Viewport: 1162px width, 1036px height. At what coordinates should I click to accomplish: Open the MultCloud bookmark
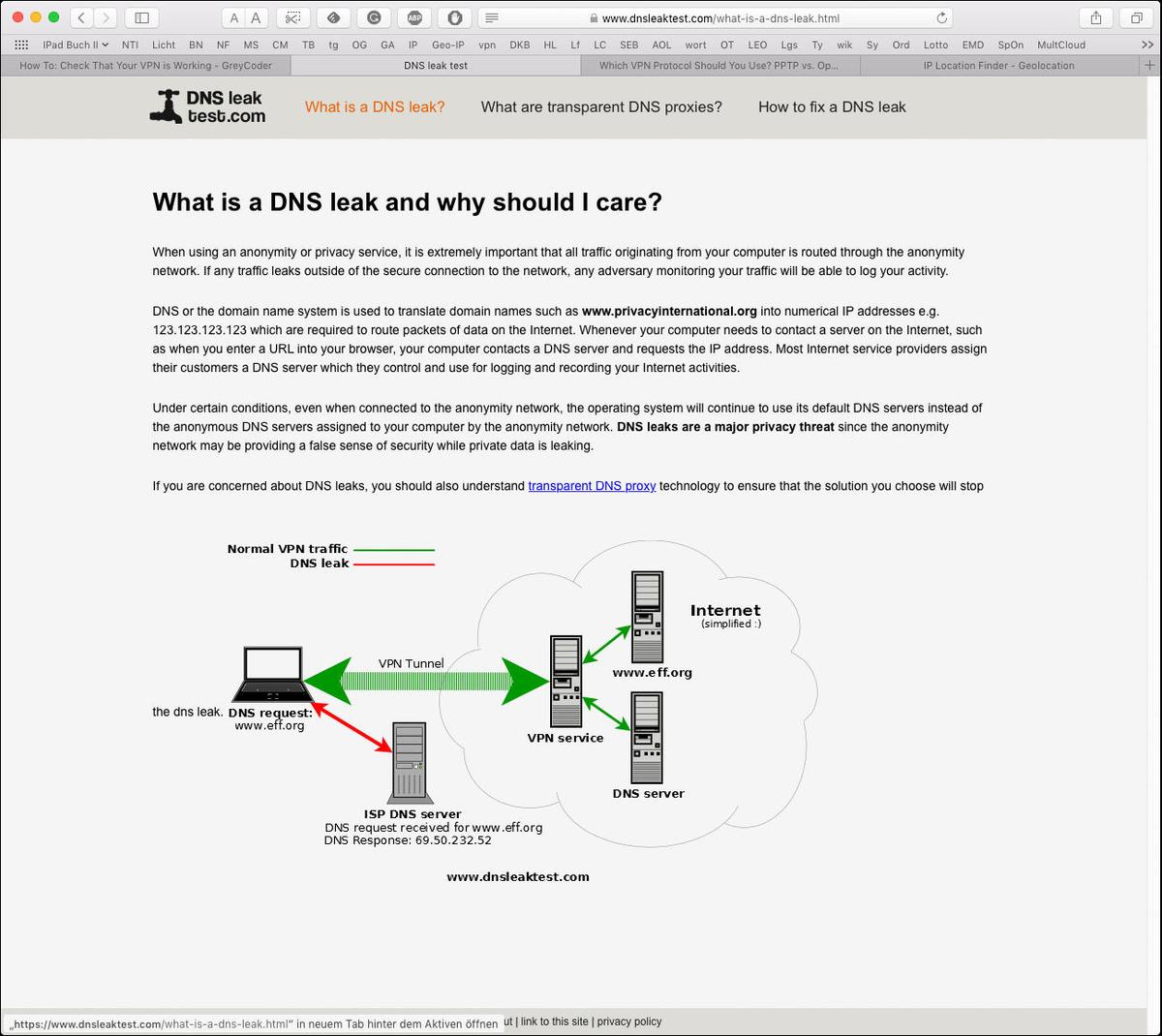1061,45
